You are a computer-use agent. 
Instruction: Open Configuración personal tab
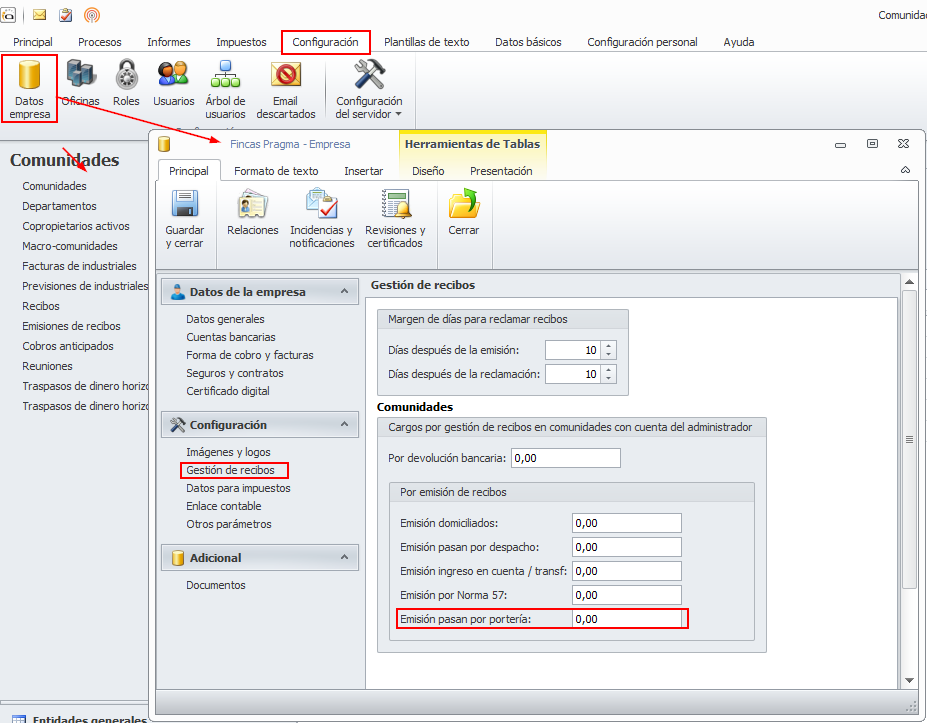642,42
